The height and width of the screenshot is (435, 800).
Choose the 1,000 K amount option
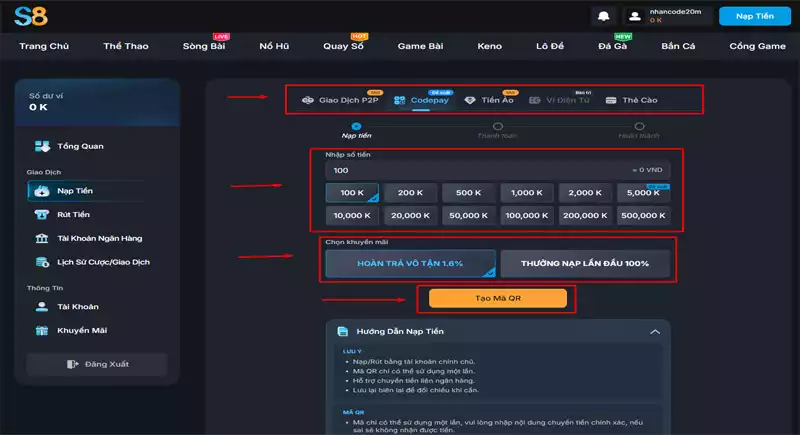click(x=527, y=193)
